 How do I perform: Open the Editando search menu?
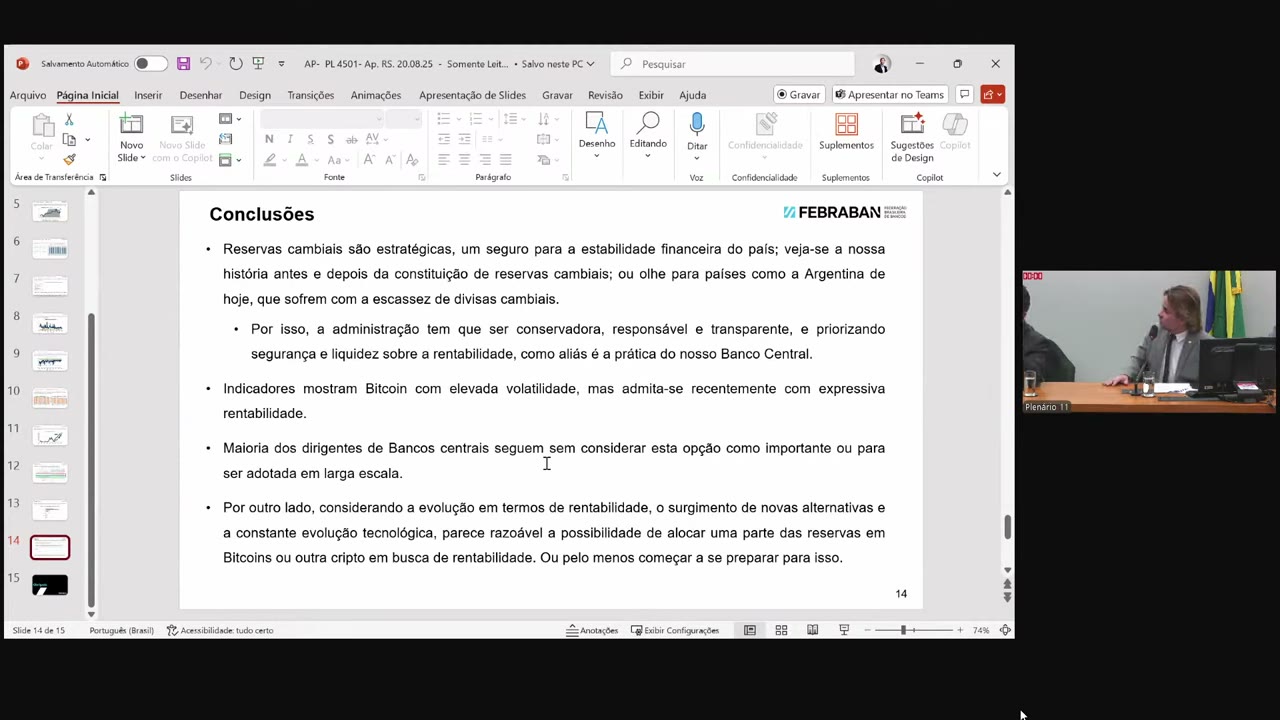(648, 135)
